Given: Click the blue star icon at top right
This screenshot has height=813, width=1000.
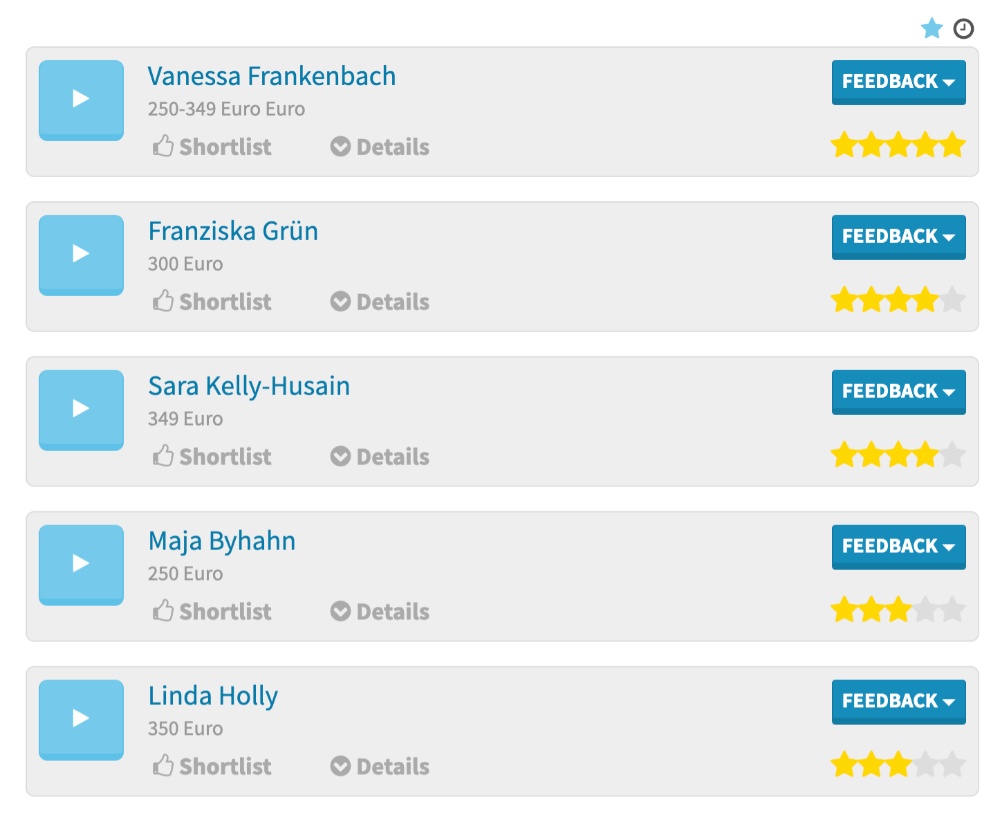Looking at the screenshot, I should click(931, 29).
